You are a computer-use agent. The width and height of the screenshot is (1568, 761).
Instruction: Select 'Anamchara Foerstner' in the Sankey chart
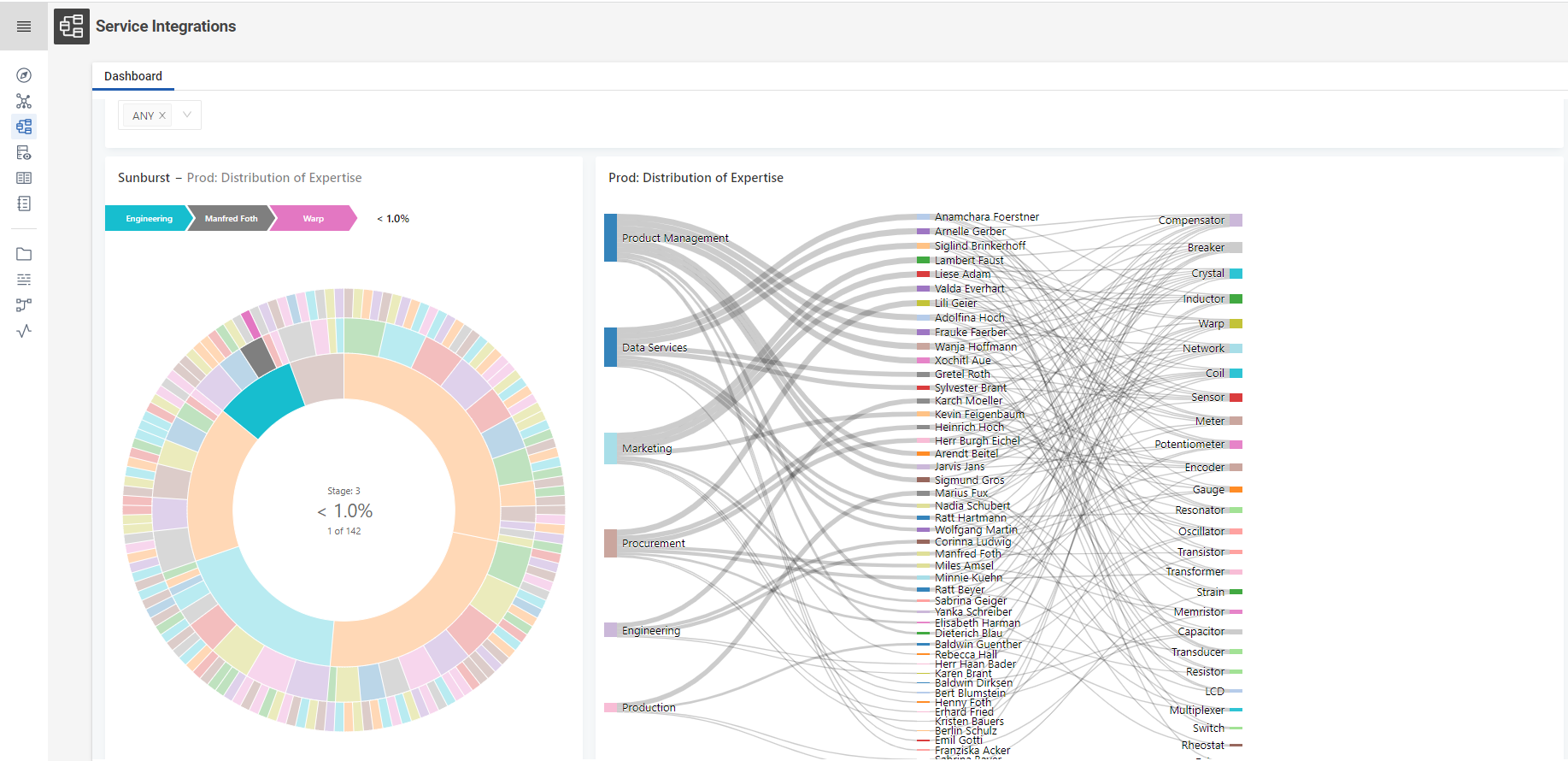pyautogui.click(x=987, y=217)
